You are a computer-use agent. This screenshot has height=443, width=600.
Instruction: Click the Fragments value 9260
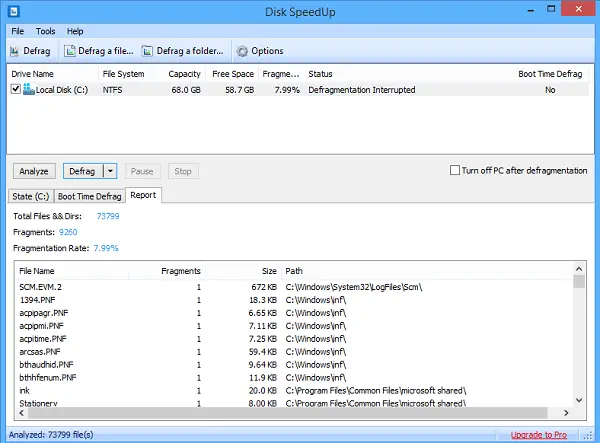(68, 232)
